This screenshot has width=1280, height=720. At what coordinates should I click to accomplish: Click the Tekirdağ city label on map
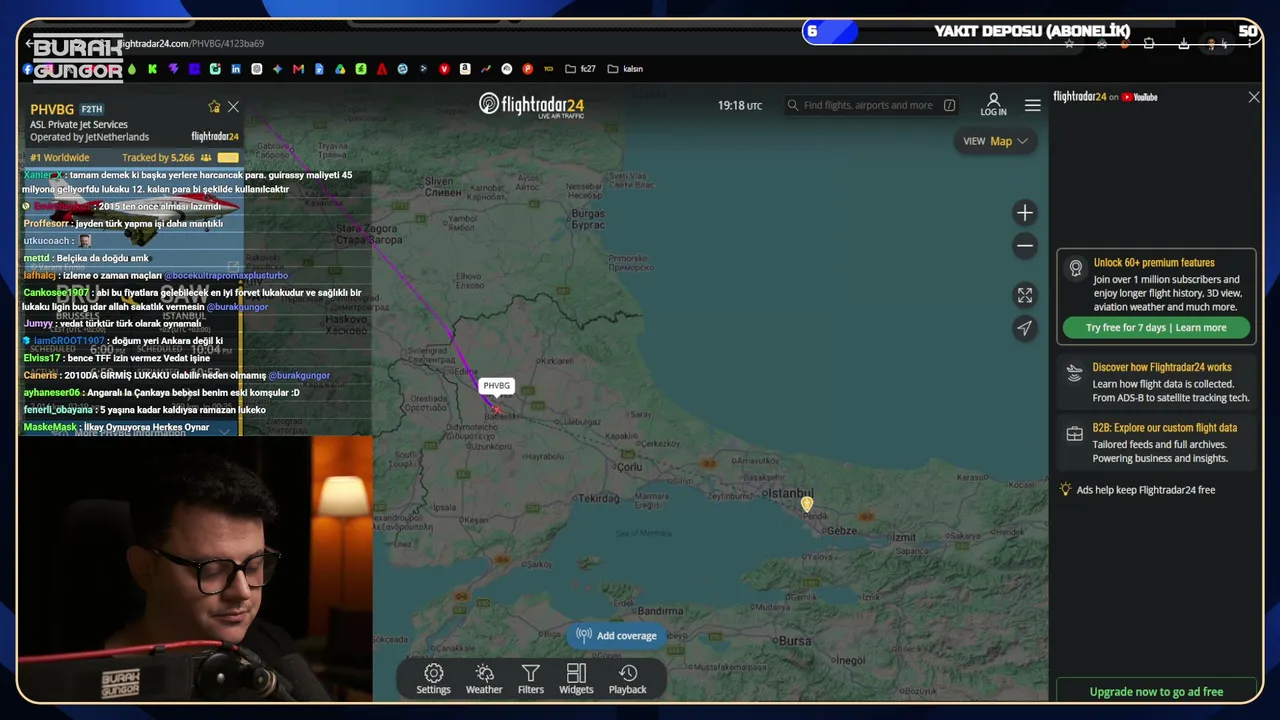[600, 498]
